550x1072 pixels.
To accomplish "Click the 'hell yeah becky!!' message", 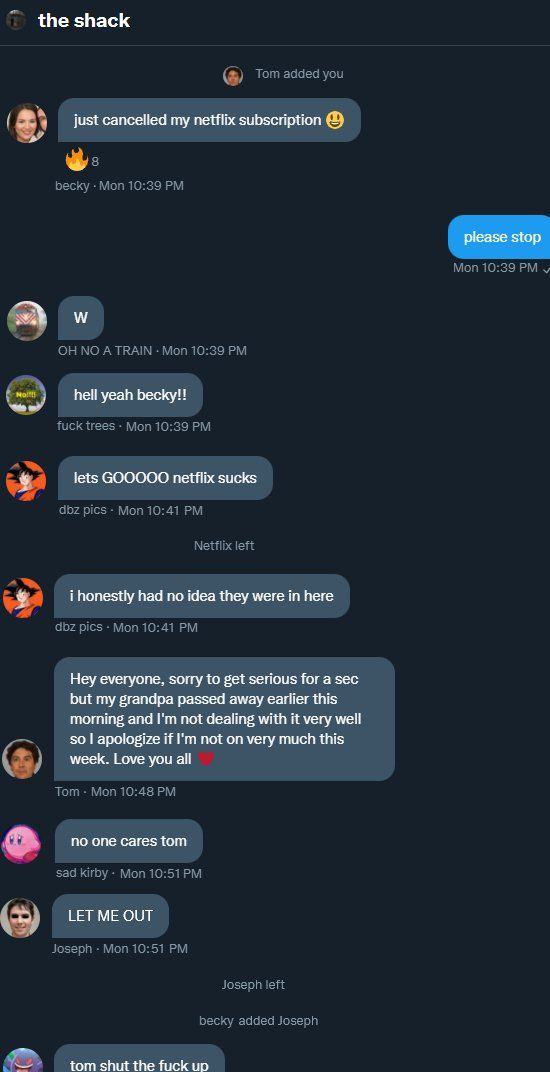I will (x=130, y=395).
